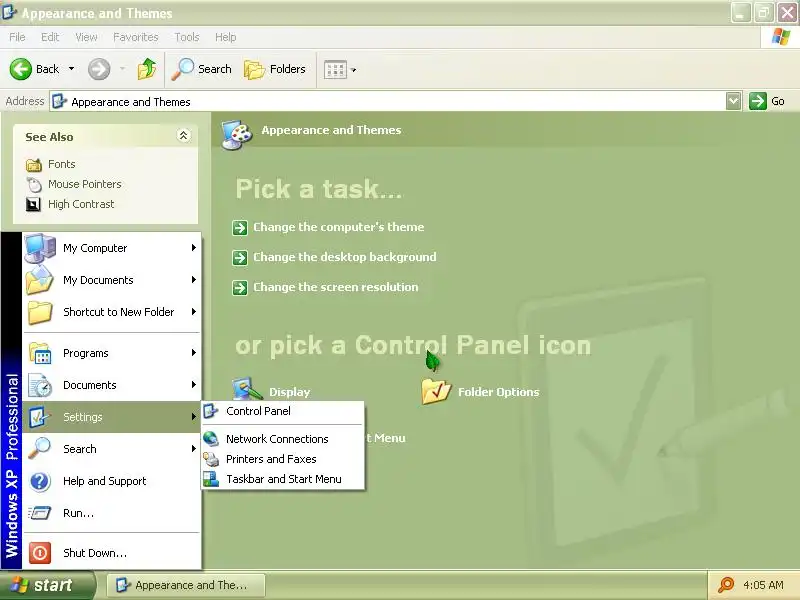The height and width of the screenshot is (600, 800).
Task: Click the Help and Support question mark icon
Action: (40, 481)
